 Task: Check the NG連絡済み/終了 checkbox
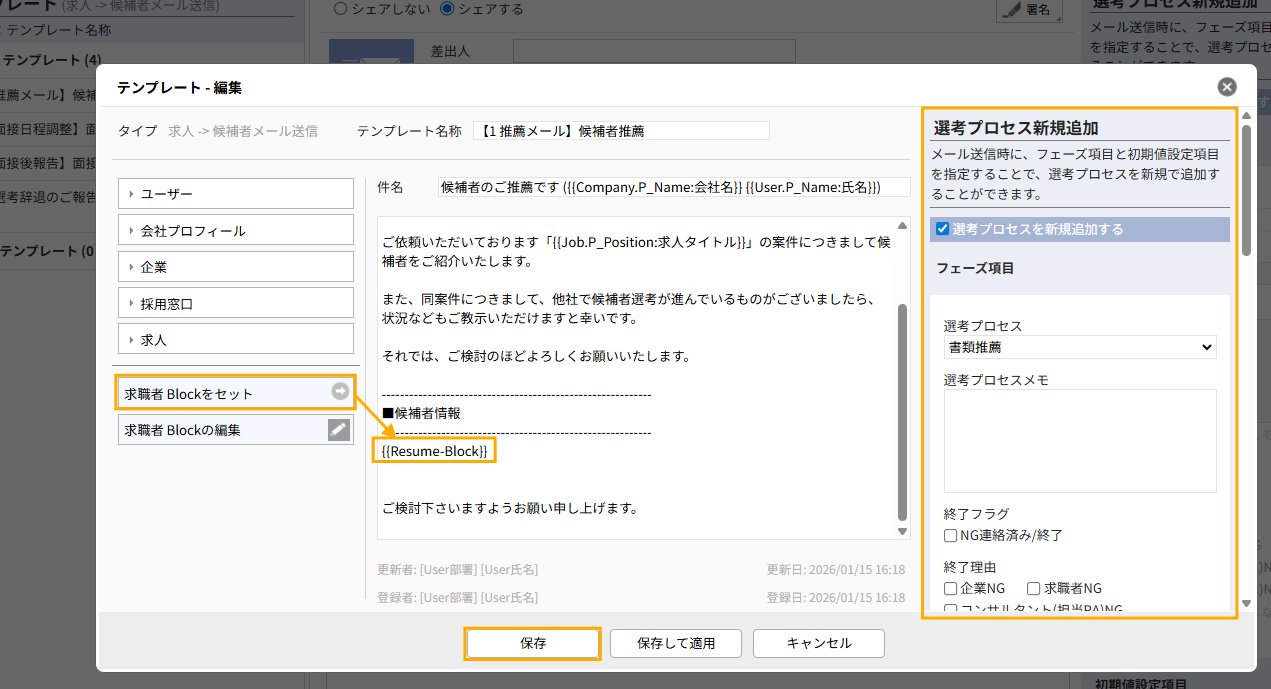point(951,536)
